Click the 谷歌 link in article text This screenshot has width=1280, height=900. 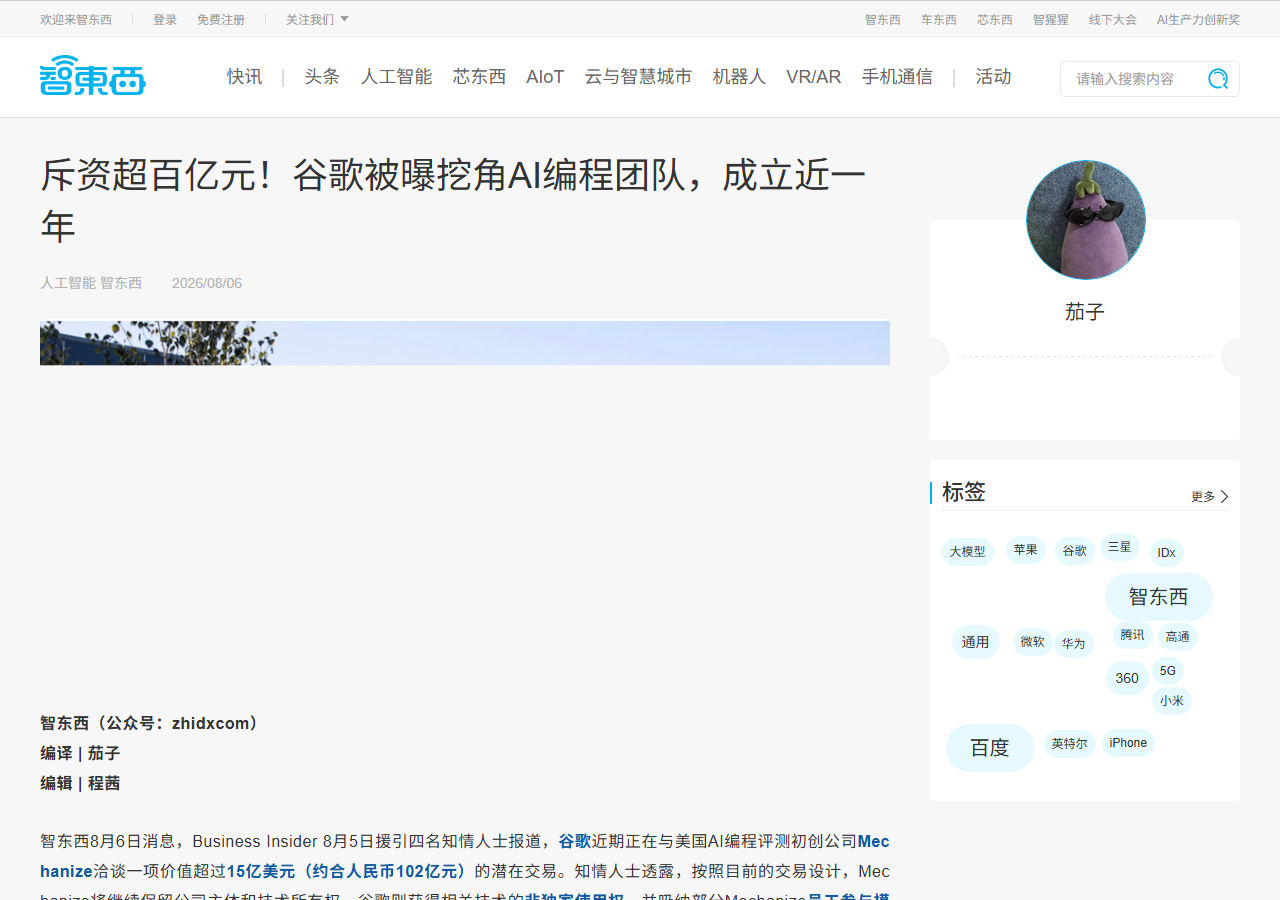[575, 841]
